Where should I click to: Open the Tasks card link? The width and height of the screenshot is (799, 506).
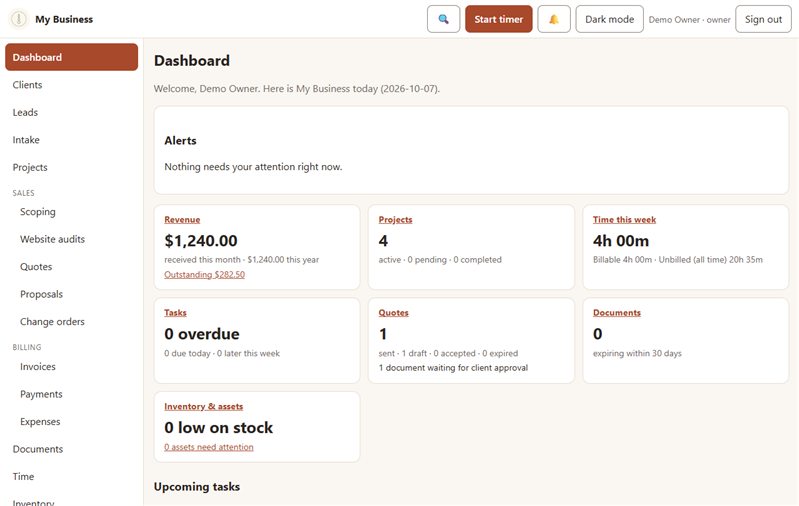pos(175,312)
